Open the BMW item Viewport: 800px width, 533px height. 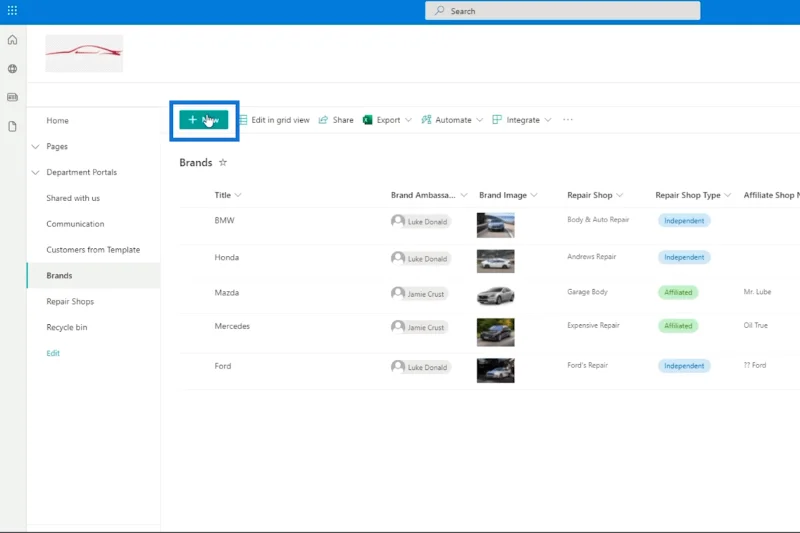point(224,220)
